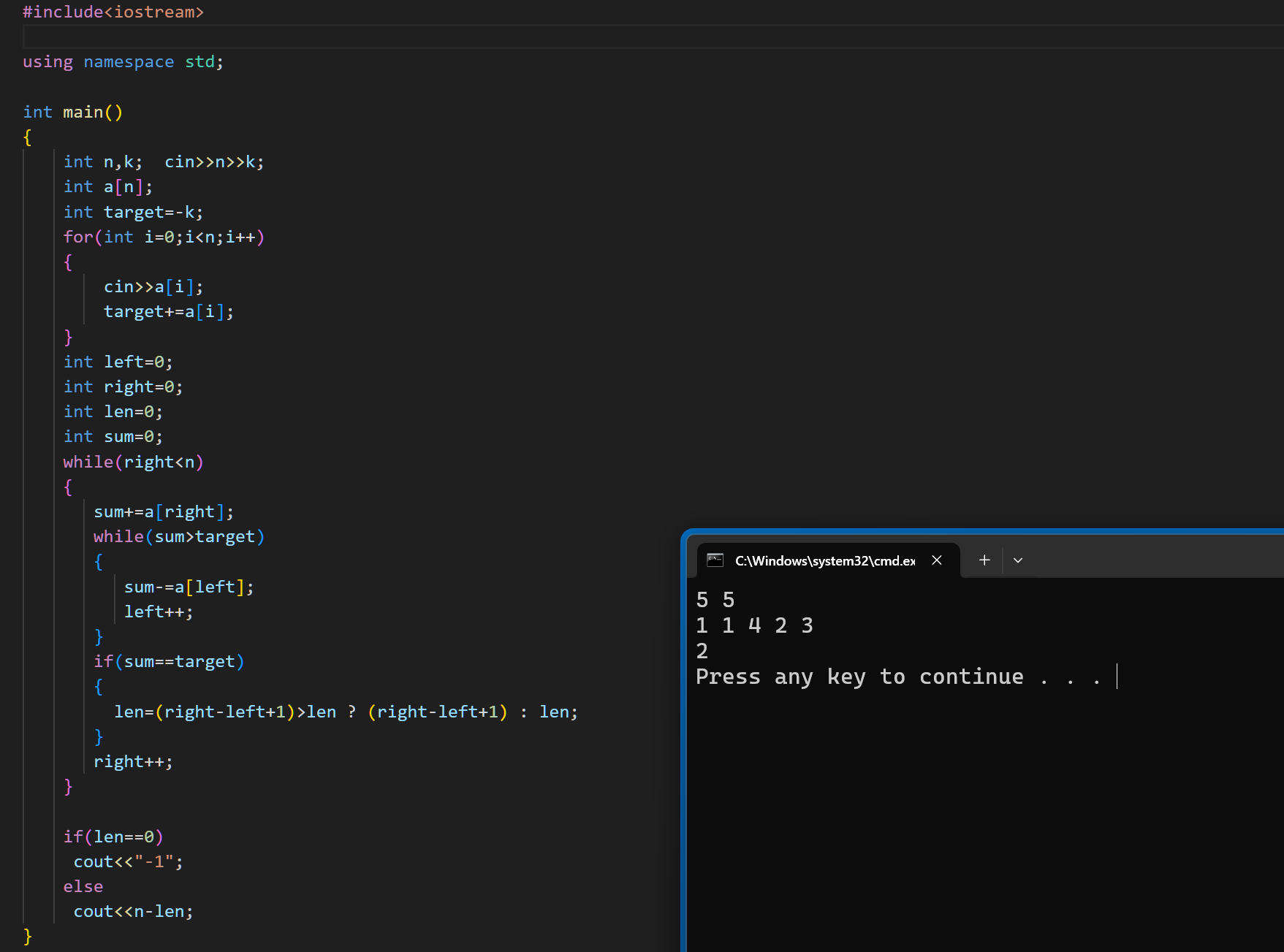The height and width of the screenshot is (952, 1284).
Task: Click the 'target+=a[i];' statement
Action: click(169, 312)
